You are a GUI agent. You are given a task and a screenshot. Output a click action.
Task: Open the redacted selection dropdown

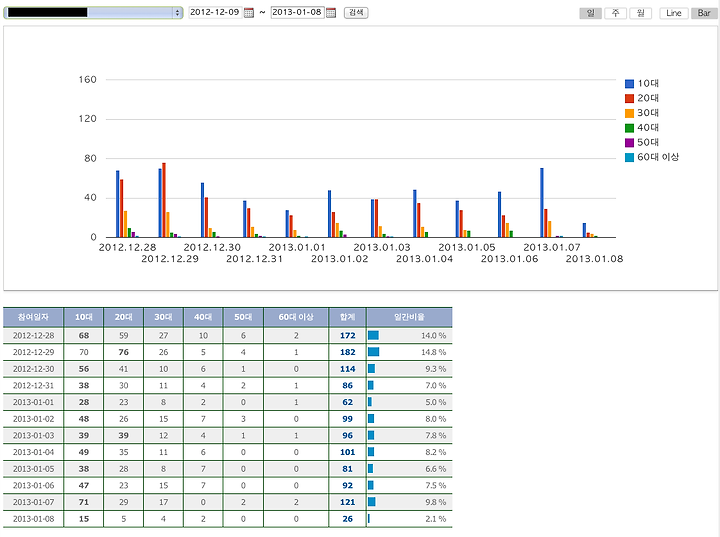click(x=94, y=12)
